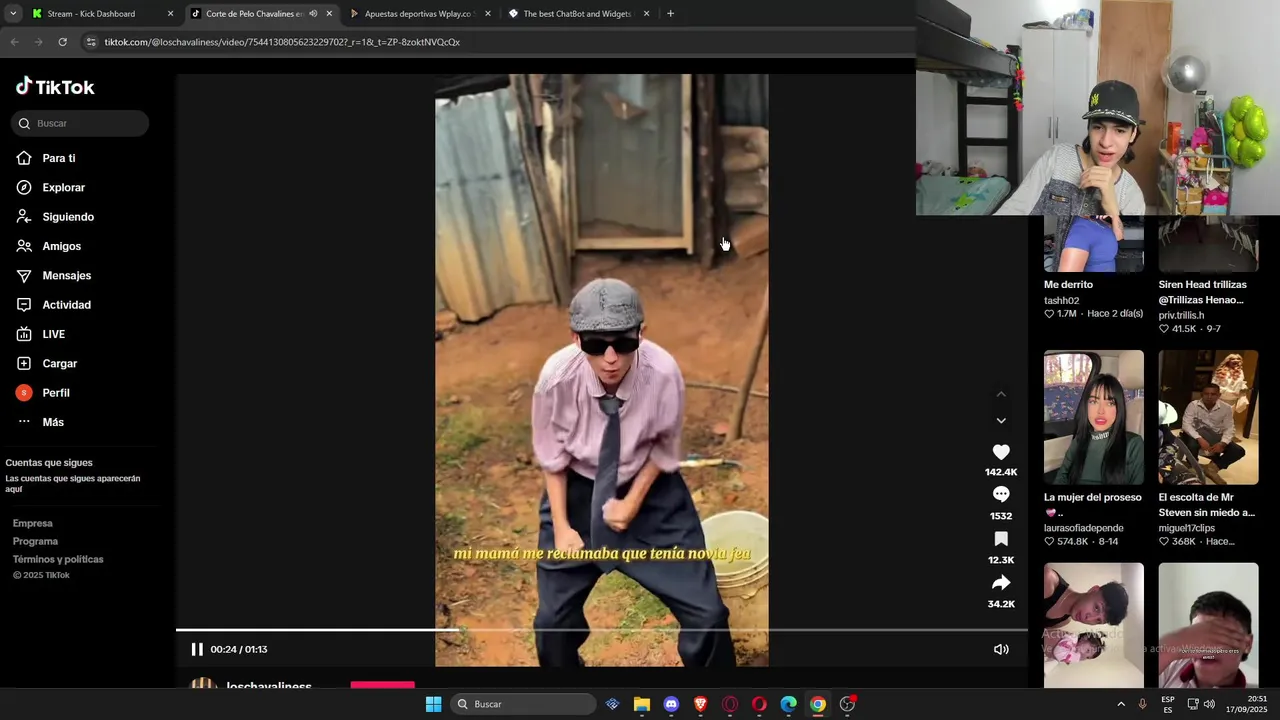Visit tashh02 profile link
The width and height of the screenshot is (1280, 720).
point(1061,300)
